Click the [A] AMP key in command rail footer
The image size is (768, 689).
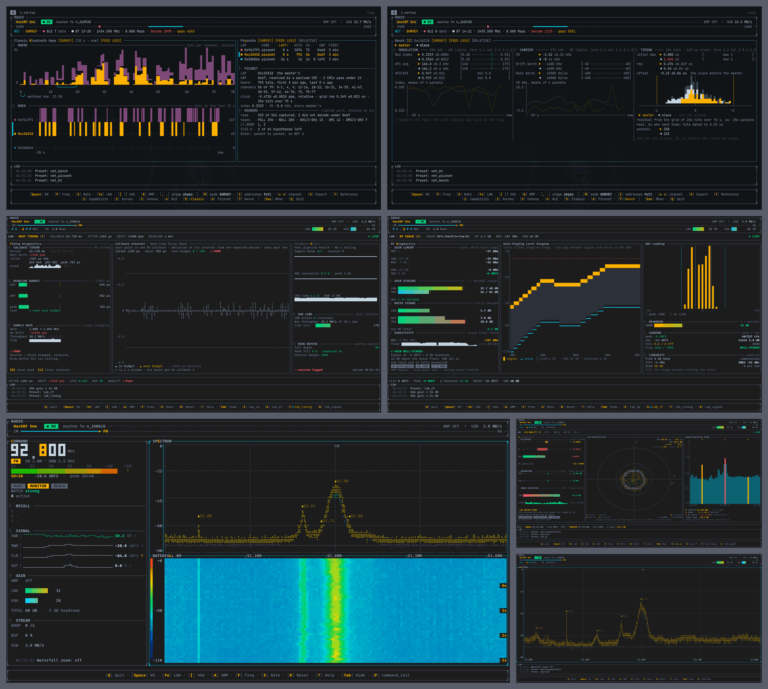(220, 675)
